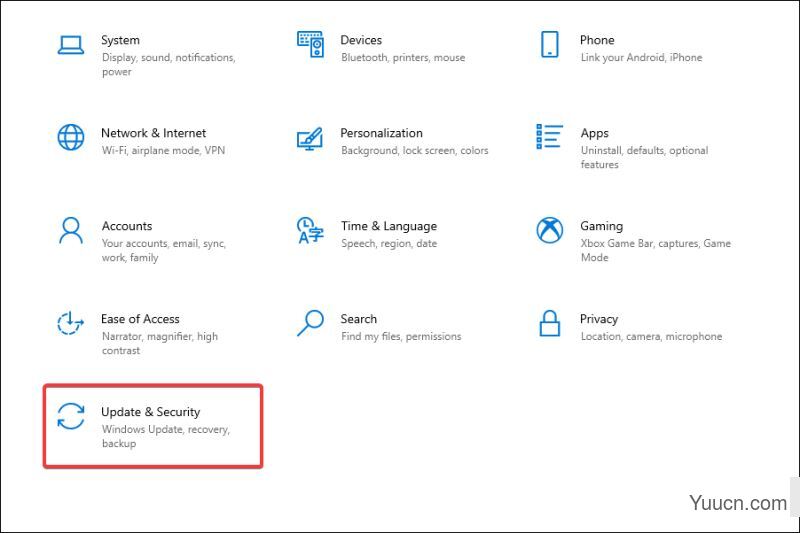Viewport: 800px width, 533px height.
Task: Click the Search magnifying glass icon
Action: tap(310, 323)
